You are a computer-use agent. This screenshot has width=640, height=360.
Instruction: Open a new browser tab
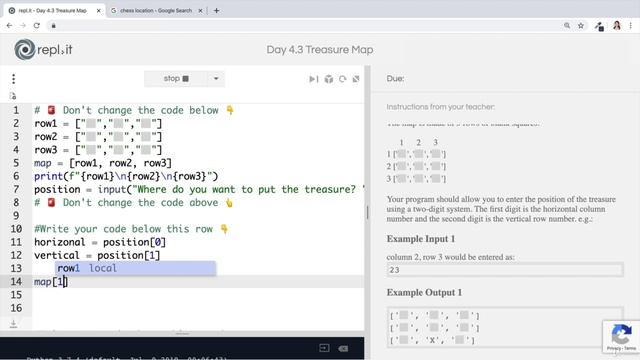216,11
